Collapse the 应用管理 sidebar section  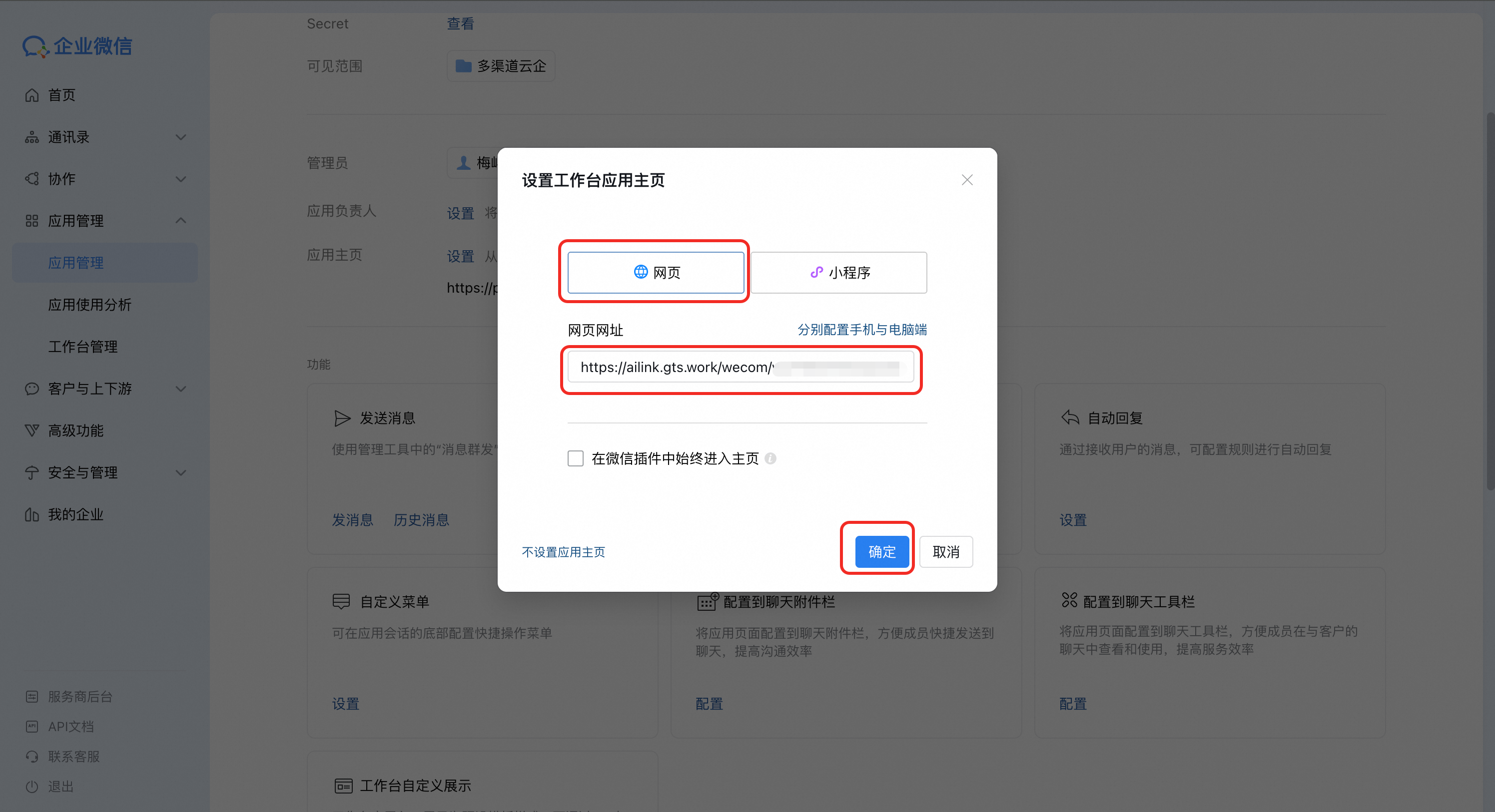pyautogui.click(x=180, y=221)
